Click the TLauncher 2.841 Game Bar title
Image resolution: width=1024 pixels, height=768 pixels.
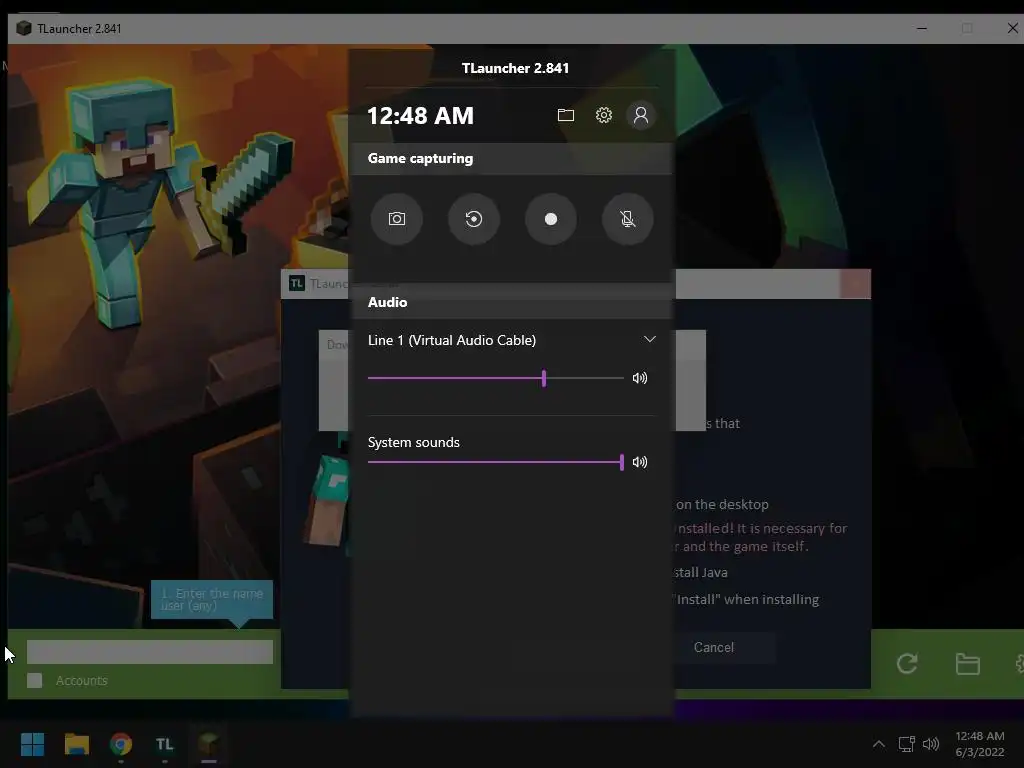click(x=515, y=68)
